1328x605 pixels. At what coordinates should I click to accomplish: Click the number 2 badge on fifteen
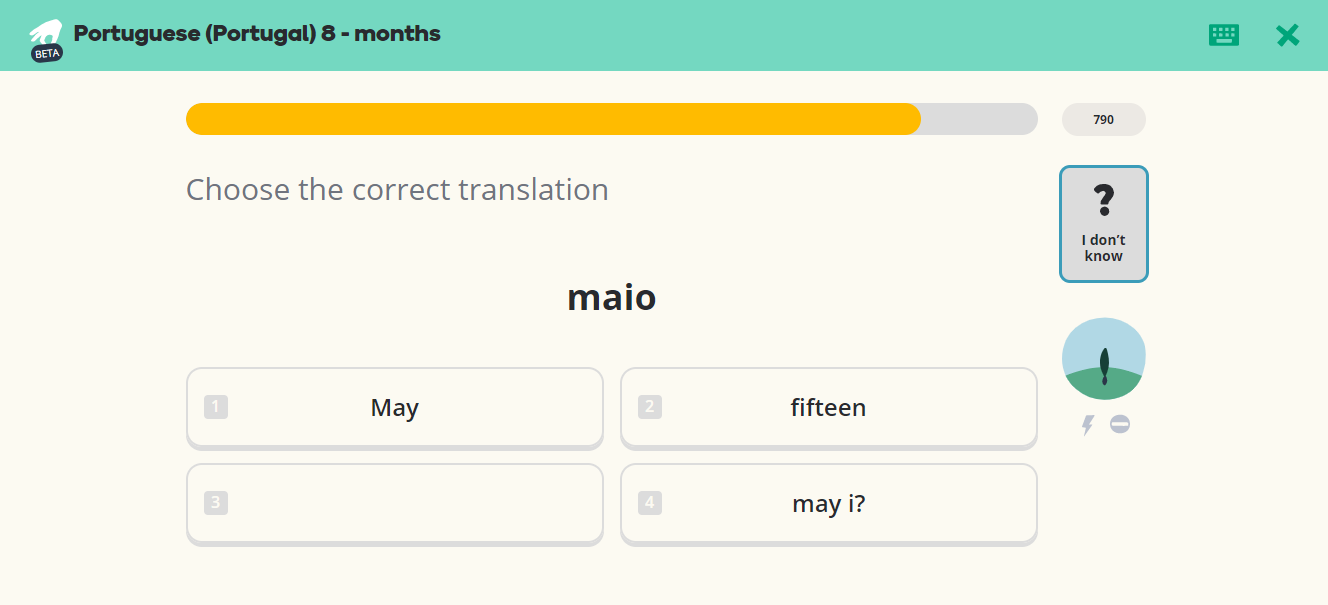tap(650, 407)
